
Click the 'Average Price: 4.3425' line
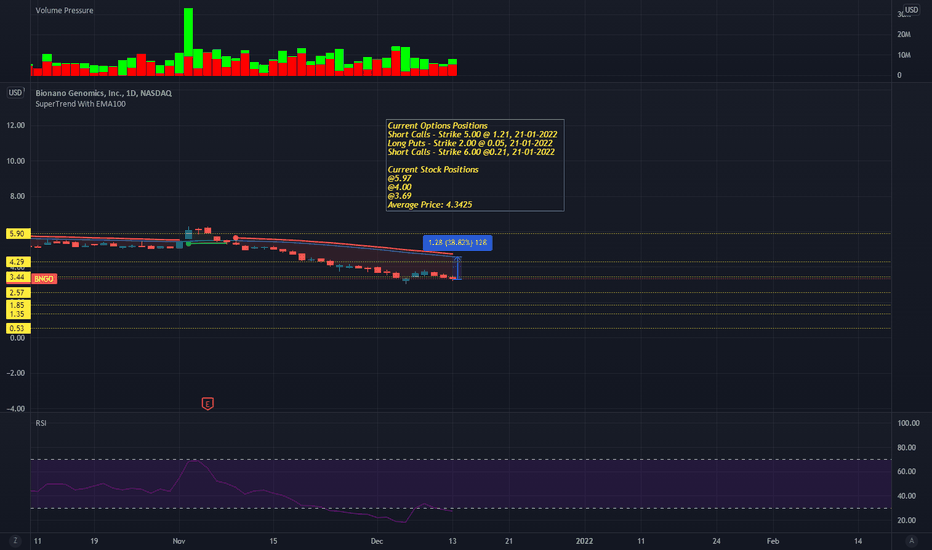pyautogui.click(x=430, y=205)
